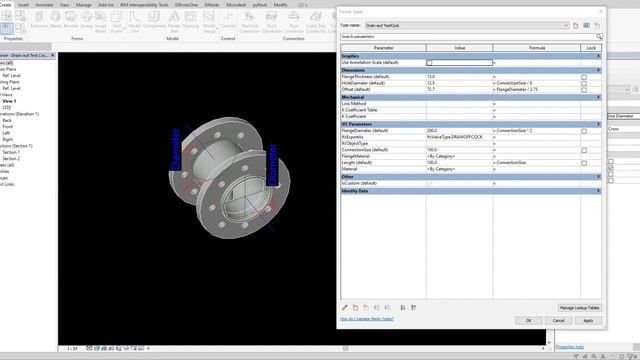Select the Swept Blend tool
The height and width of the screenshot is (360, 640).
(x=100, y=22)
